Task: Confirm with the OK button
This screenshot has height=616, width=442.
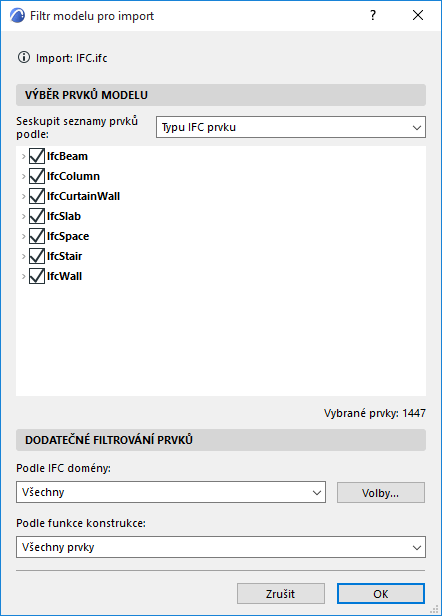Action: click(381, 594)
